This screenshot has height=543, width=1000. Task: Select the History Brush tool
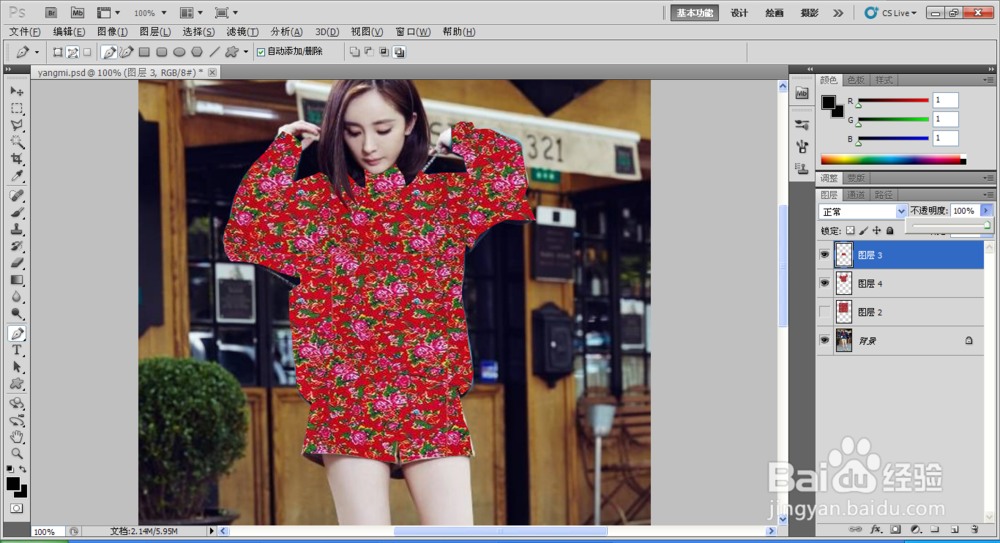[x=17, y=246]
